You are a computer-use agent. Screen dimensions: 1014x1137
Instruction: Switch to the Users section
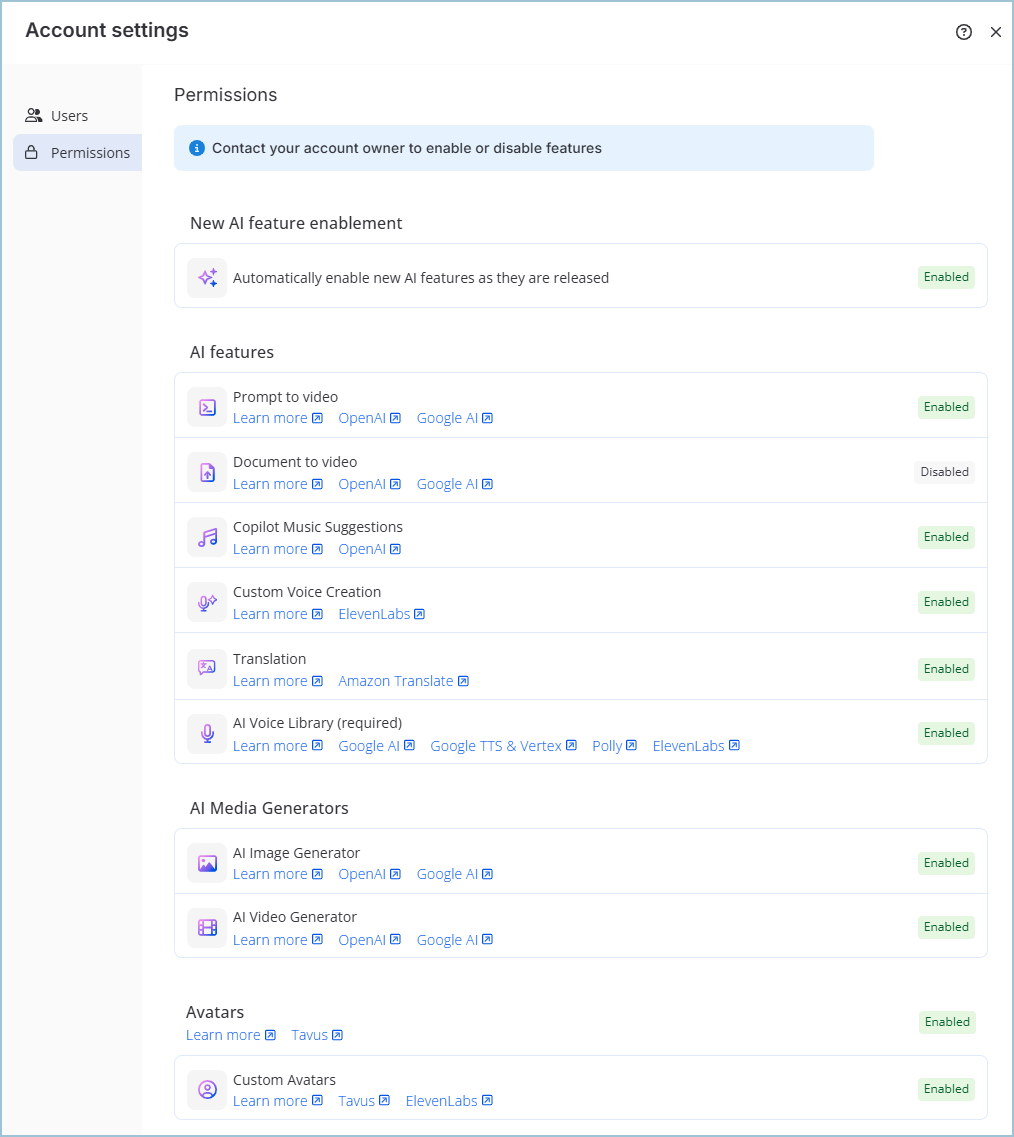67,115
